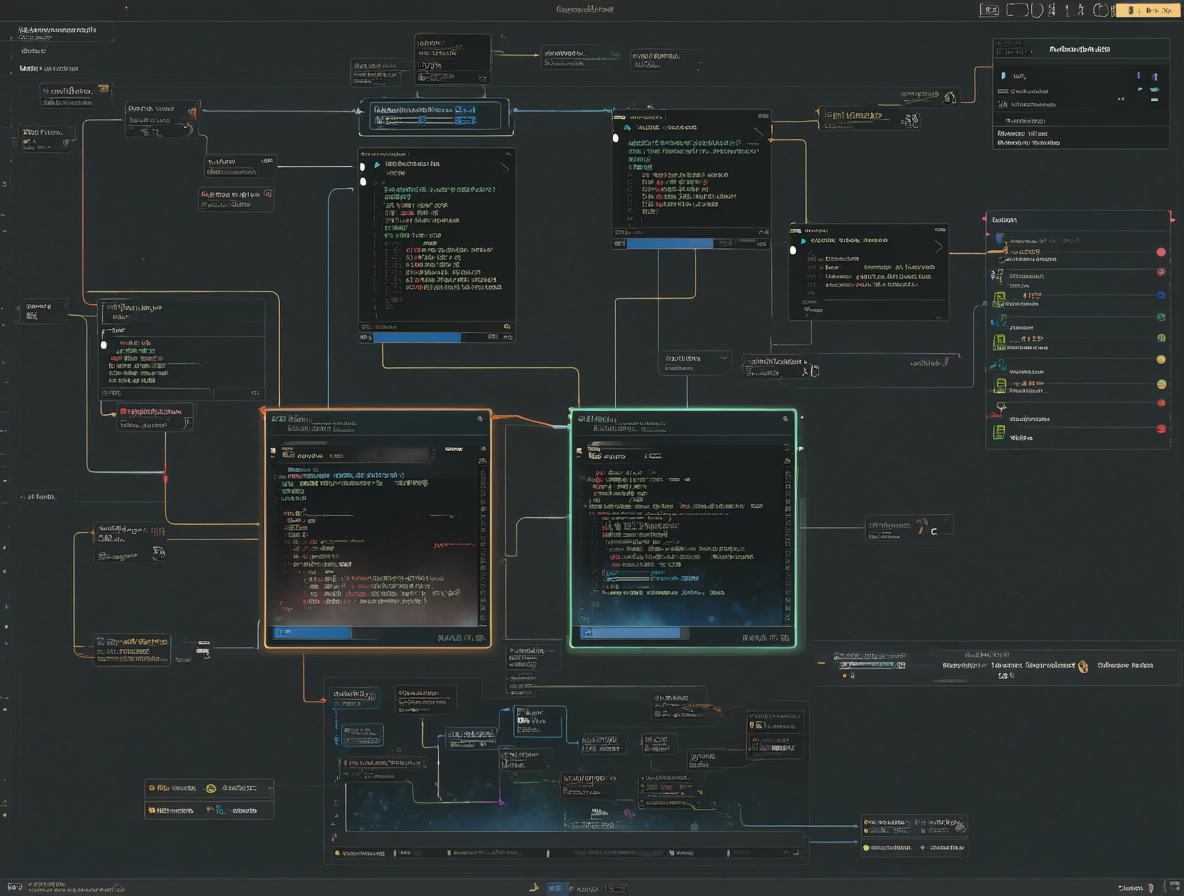Click cyan play icon in code panel beside list panel
The height and width of the screenshot is (896, 1184).
(x=803, y=241)
